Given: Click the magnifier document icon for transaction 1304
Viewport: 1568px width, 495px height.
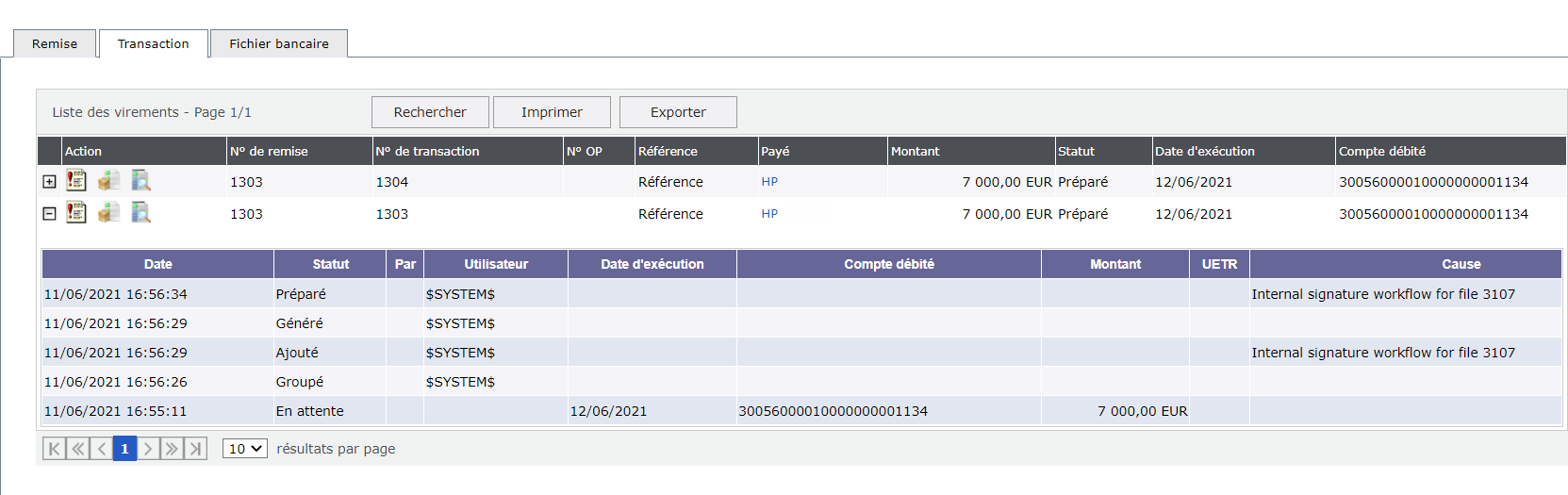Looking at the screenshot, I should 140,180.
